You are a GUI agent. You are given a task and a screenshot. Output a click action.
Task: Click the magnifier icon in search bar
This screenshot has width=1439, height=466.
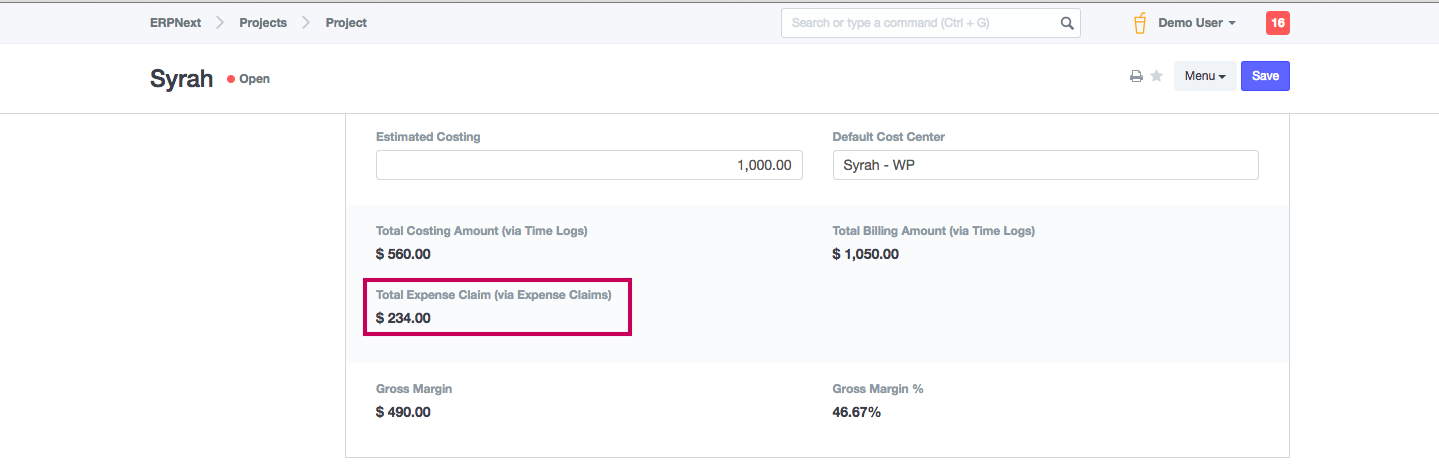click(x=1067, y=23)
